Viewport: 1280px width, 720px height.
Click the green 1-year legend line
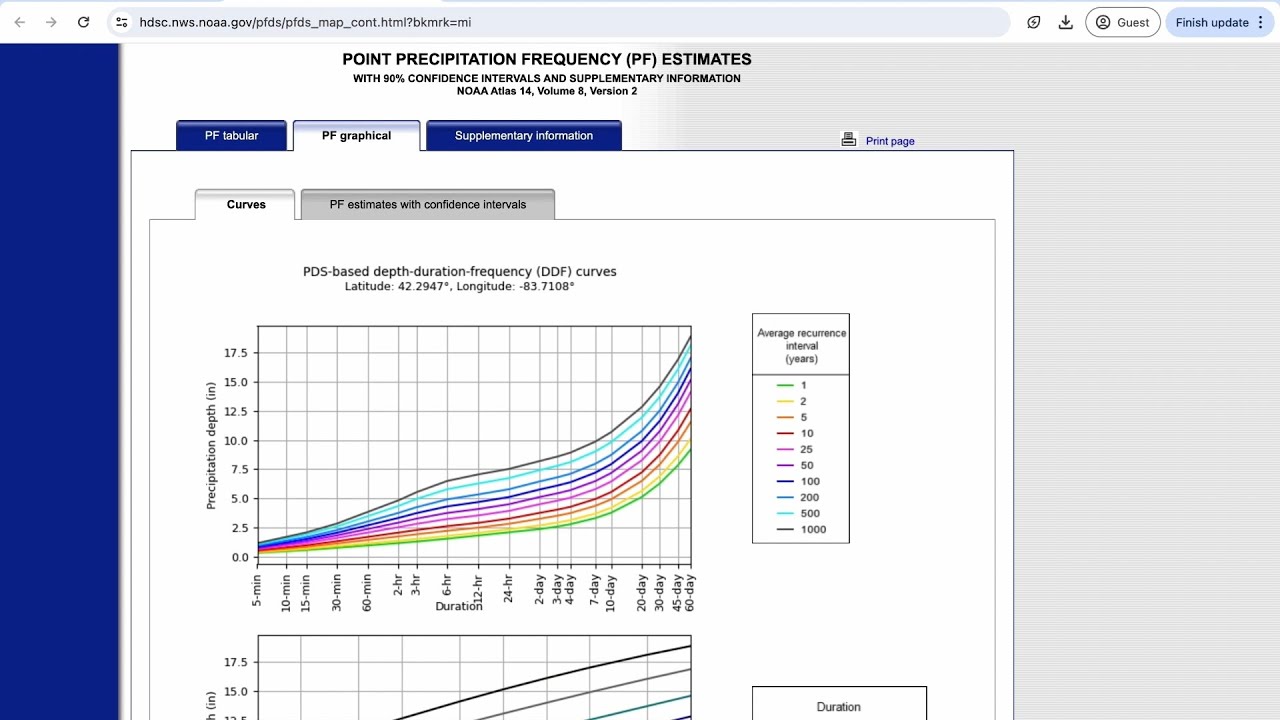pos(785,385)
